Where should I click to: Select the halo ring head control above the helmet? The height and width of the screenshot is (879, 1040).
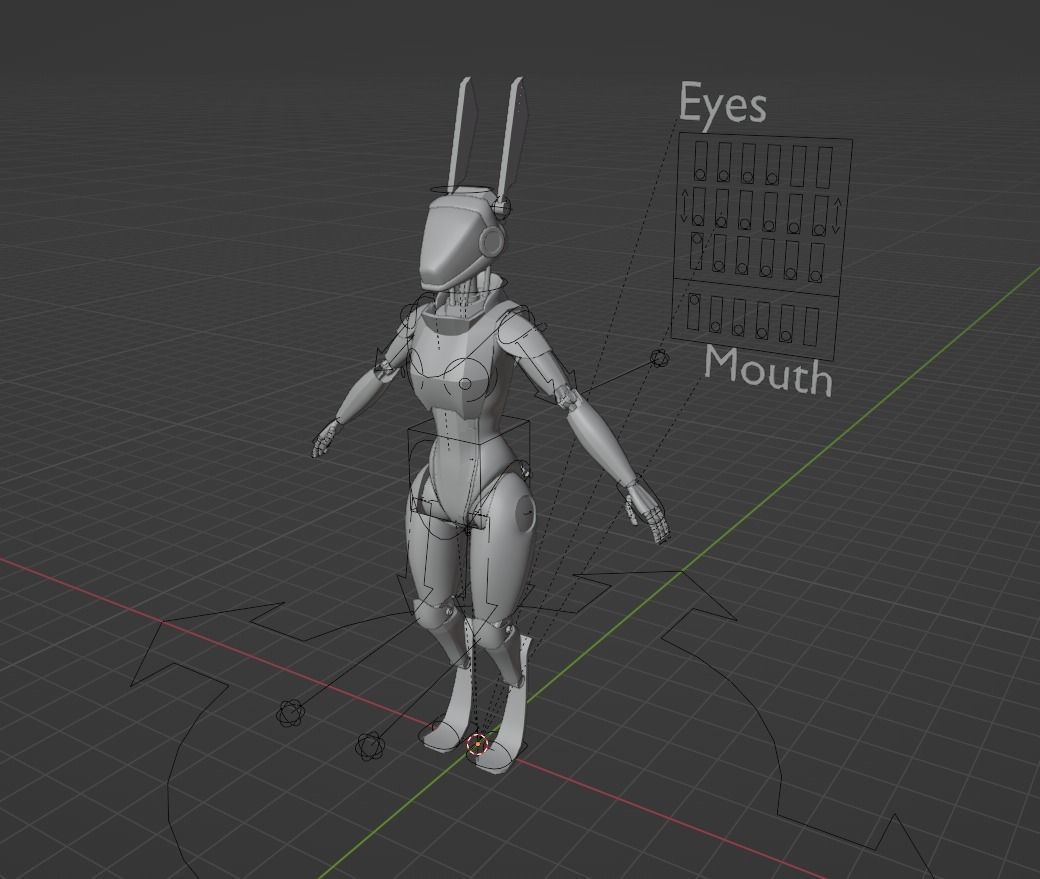coord(461,190)
